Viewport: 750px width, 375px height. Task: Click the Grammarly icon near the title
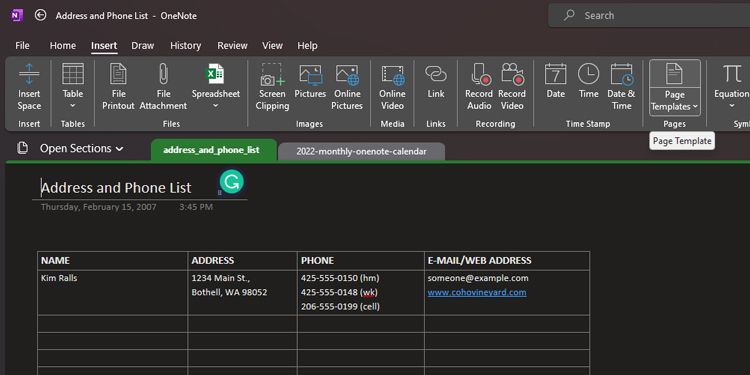[232, 182]
